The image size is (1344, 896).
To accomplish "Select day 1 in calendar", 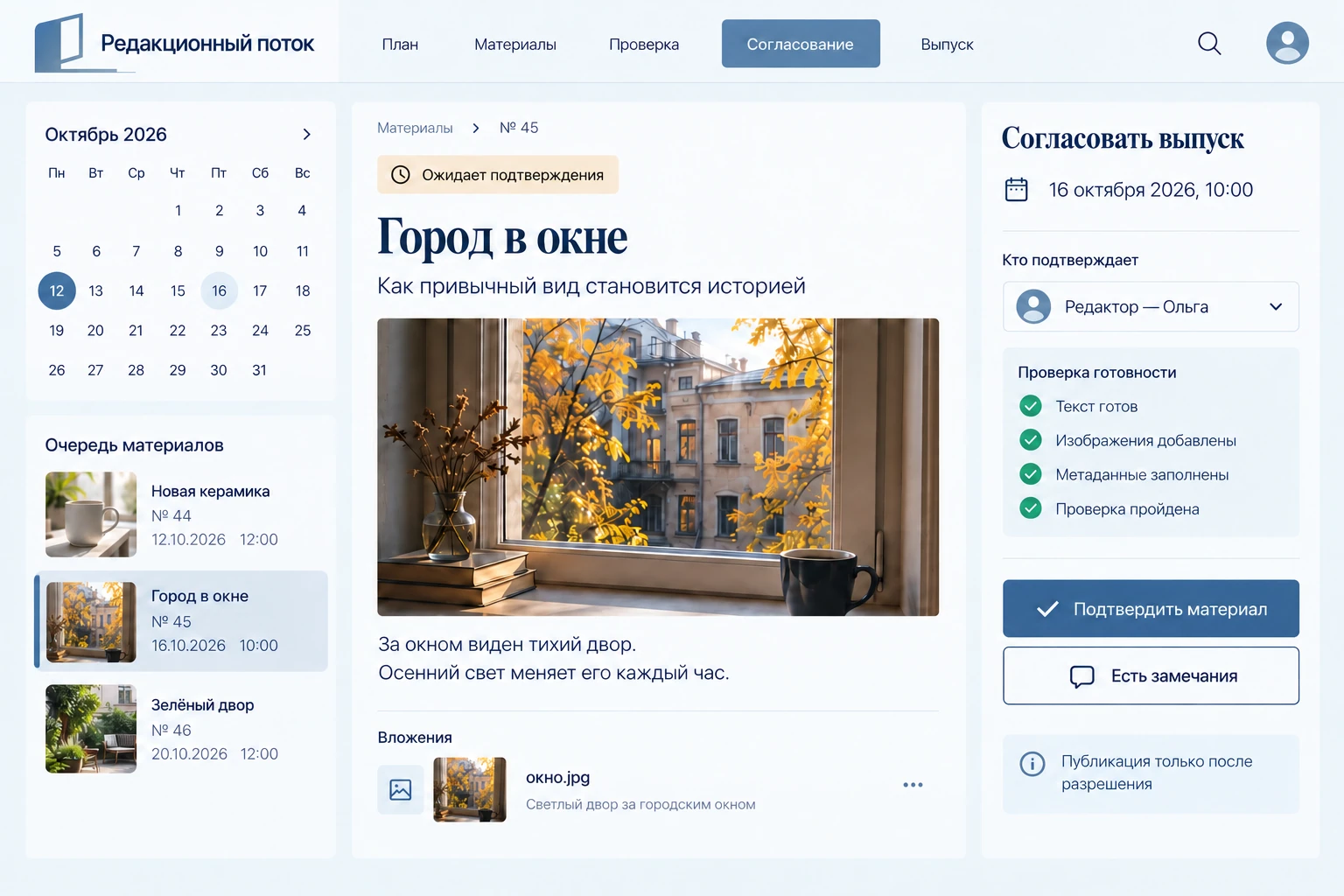I will [178, 211].
